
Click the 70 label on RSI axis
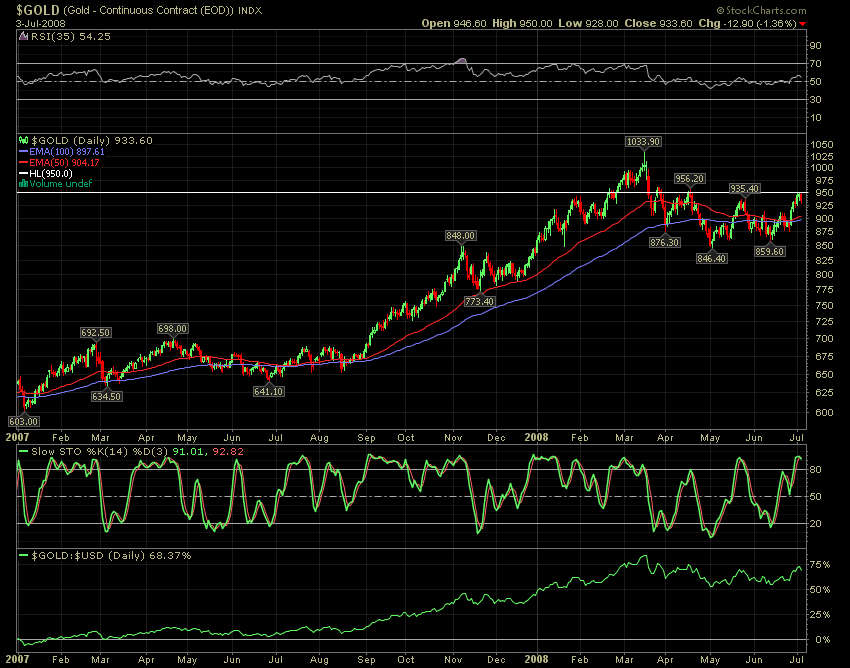(816, 64)
